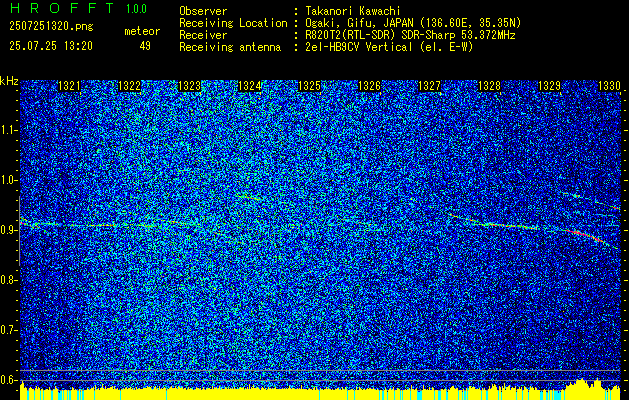
Task: Select the filename 2507251320.png
Action: 51,27
